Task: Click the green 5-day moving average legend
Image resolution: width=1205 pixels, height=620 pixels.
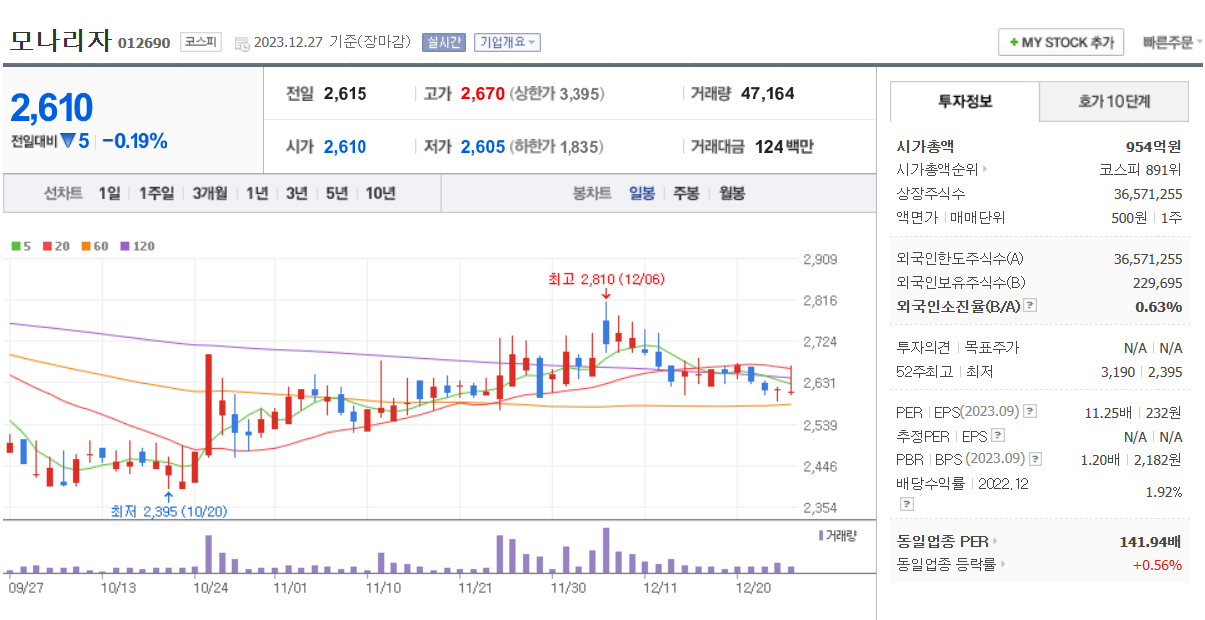Action: coord(21,245)
